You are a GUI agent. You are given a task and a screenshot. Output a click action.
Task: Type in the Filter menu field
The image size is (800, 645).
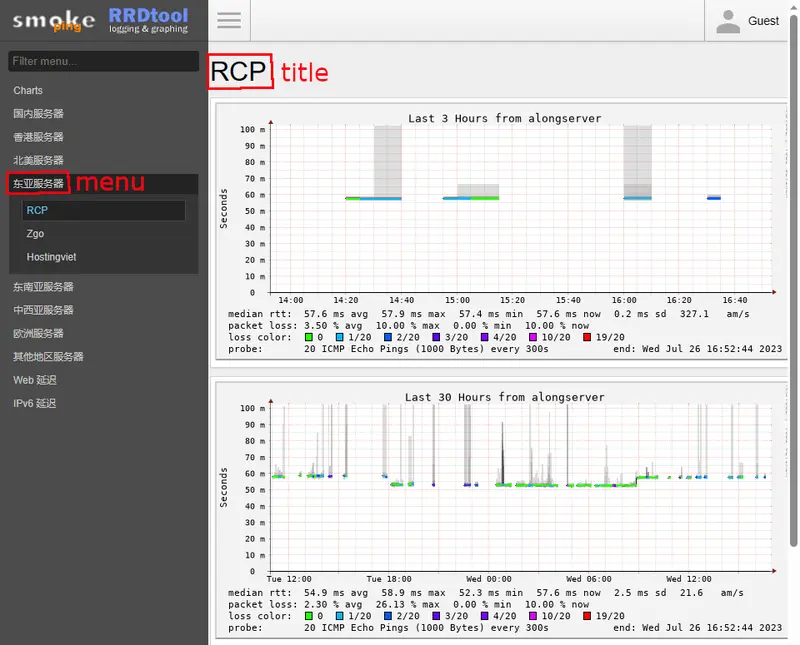click(103, 62)
